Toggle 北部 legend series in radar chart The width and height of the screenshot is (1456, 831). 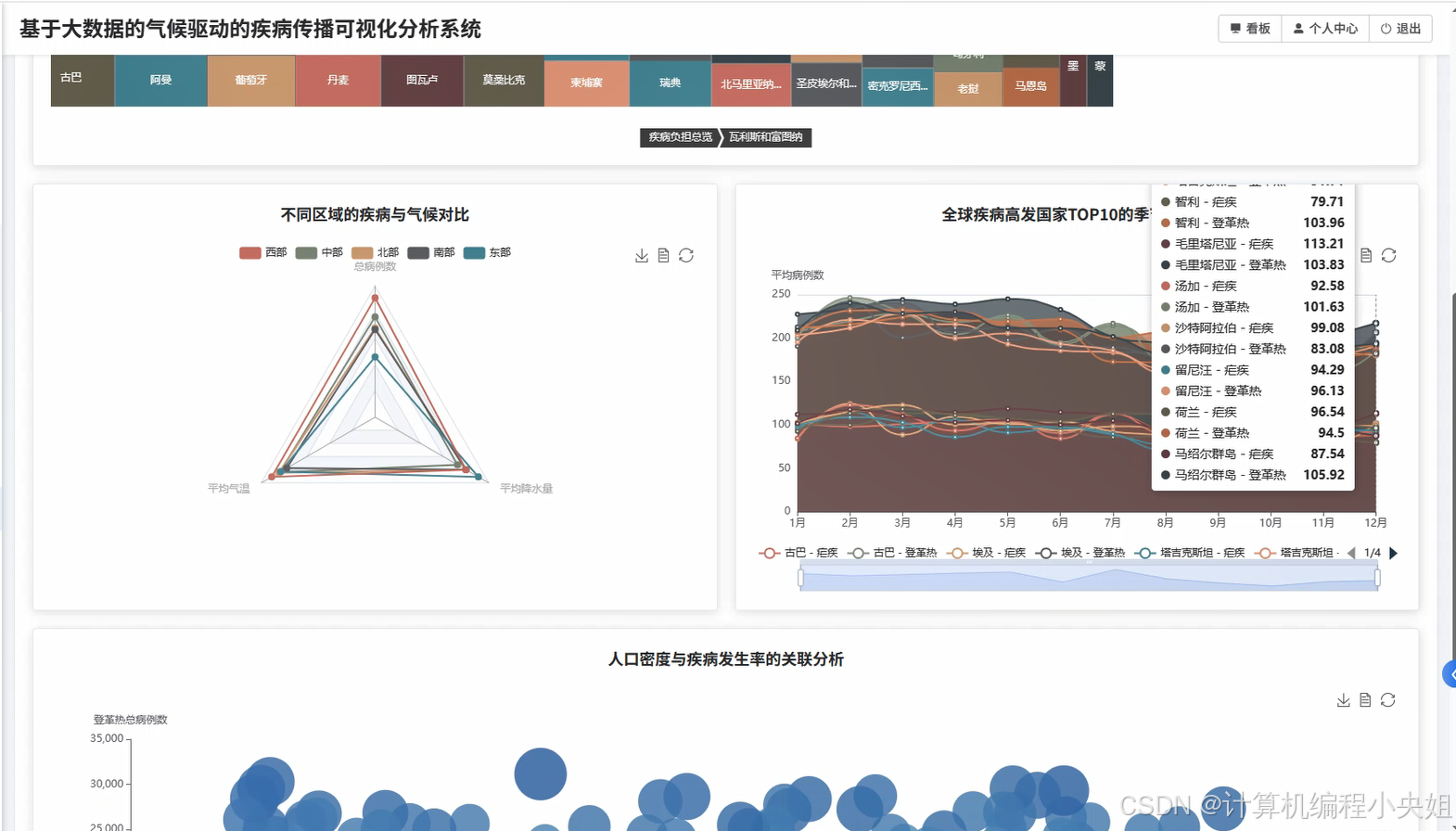[375, 252]
